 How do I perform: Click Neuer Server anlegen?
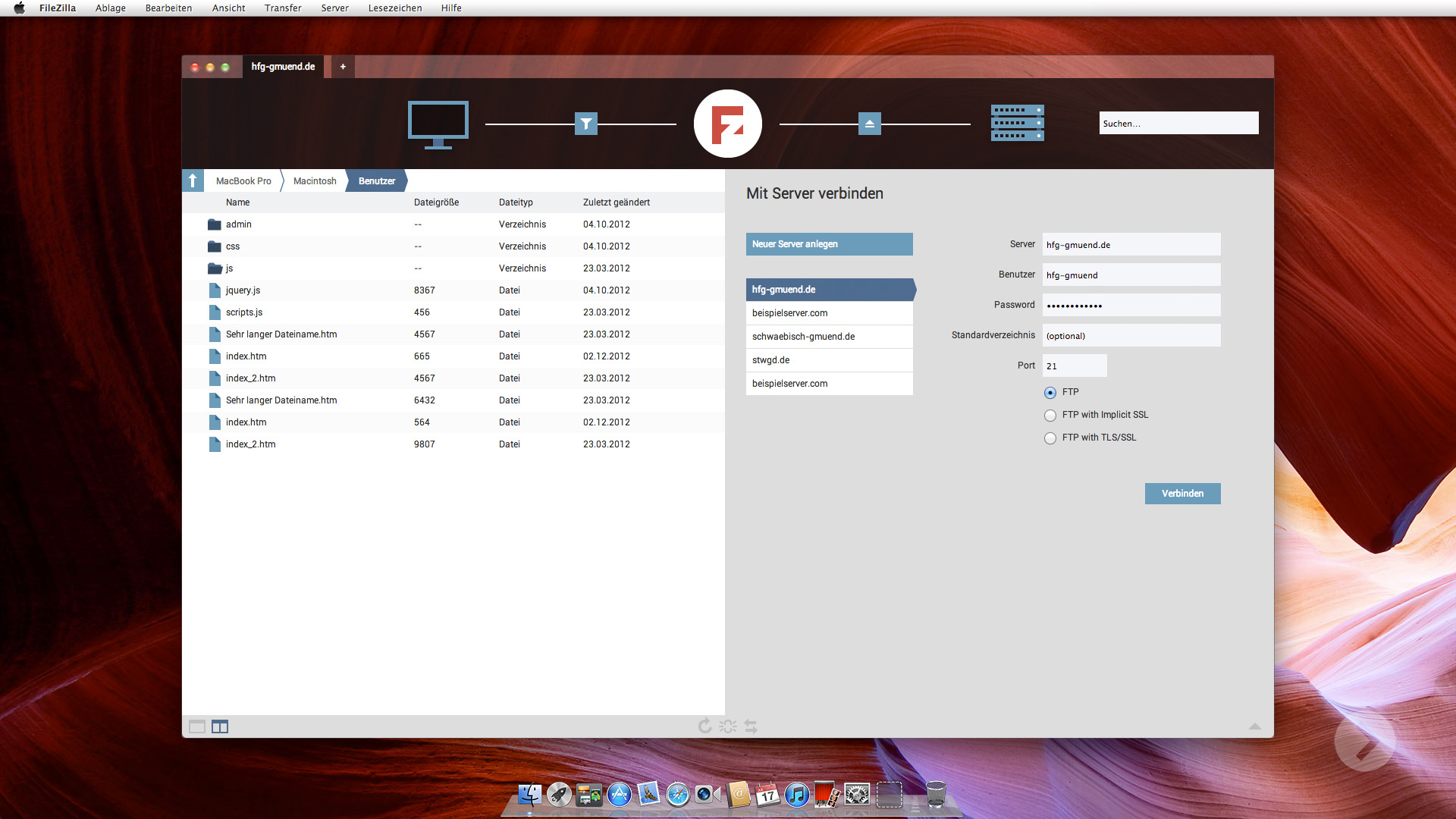pyautogui.click(x=829, y=243)
